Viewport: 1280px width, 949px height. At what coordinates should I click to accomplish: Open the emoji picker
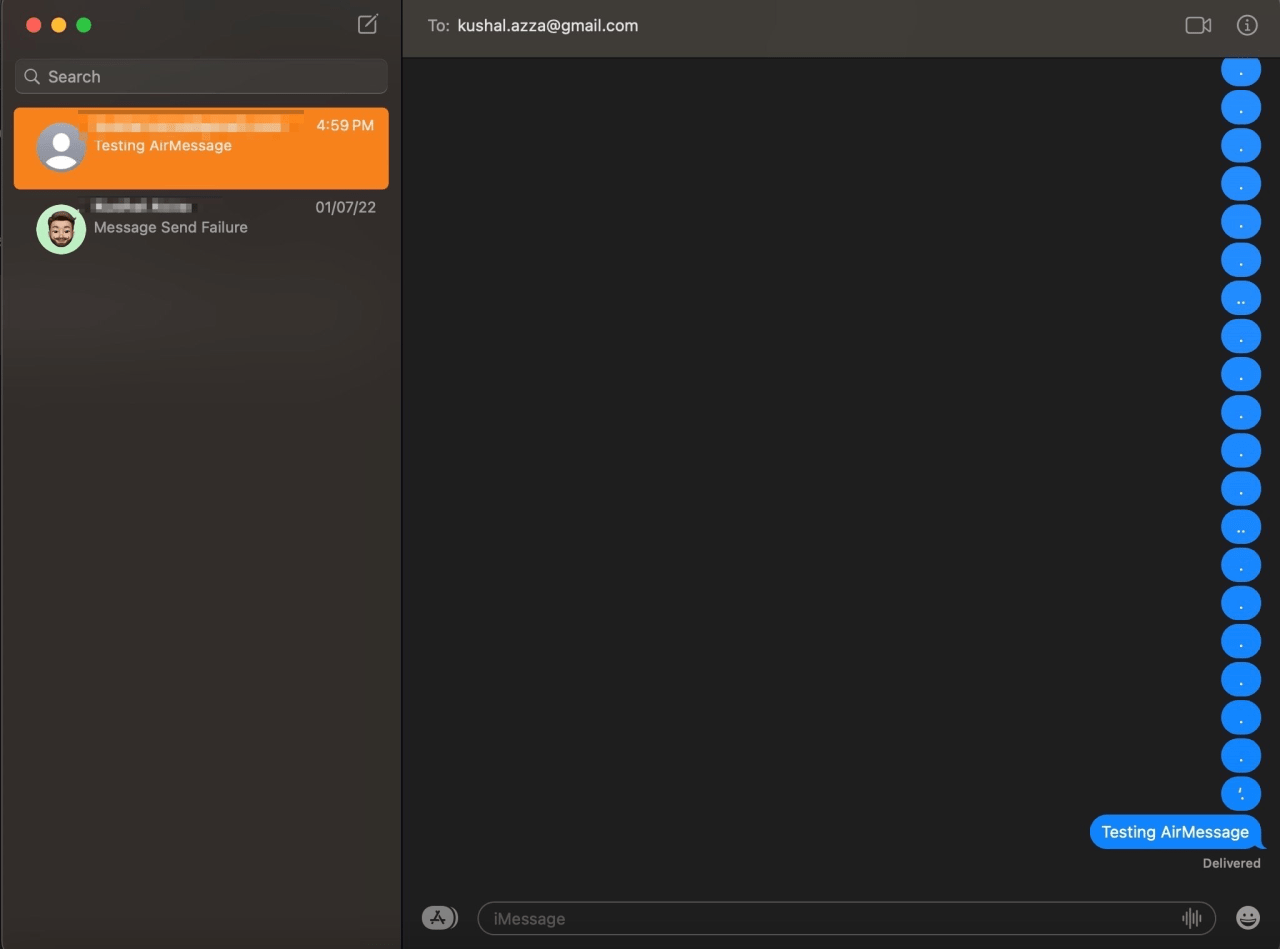1248,917
